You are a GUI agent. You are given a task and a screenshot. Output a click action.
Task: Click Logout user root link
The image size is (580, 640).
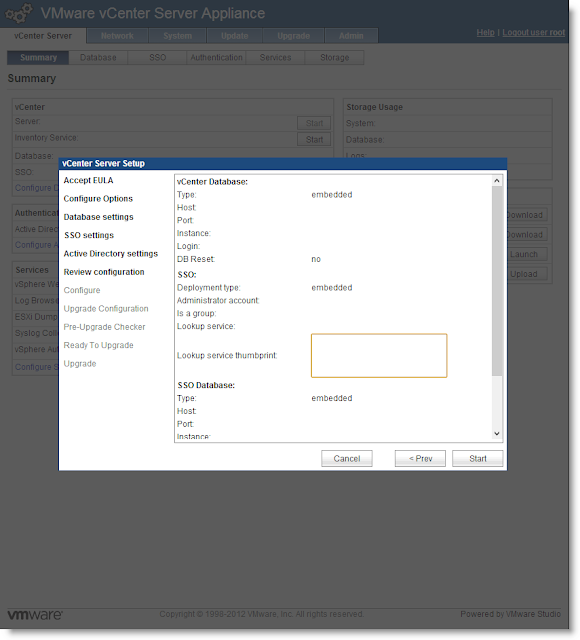533,32
